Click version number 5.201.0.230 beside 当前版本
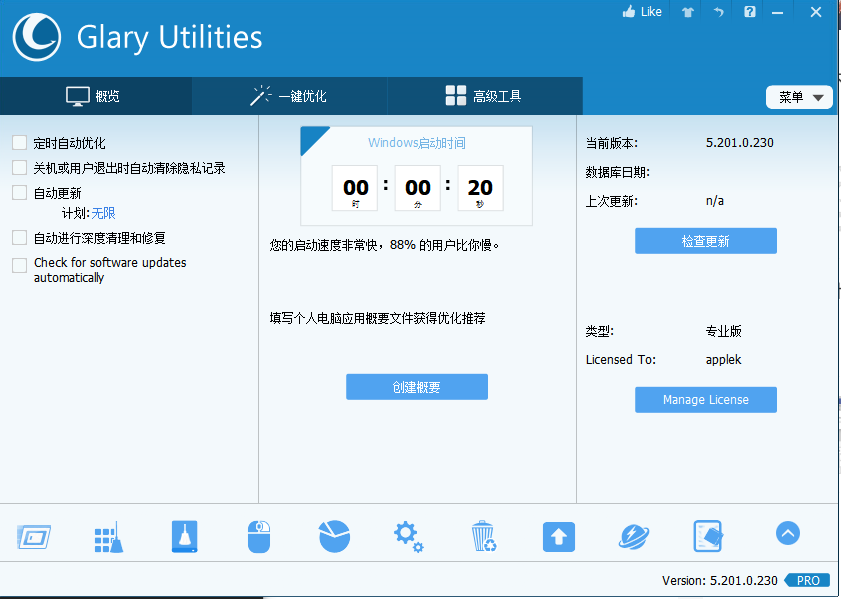Screen dimensions: 841x599 pos(740,143)
